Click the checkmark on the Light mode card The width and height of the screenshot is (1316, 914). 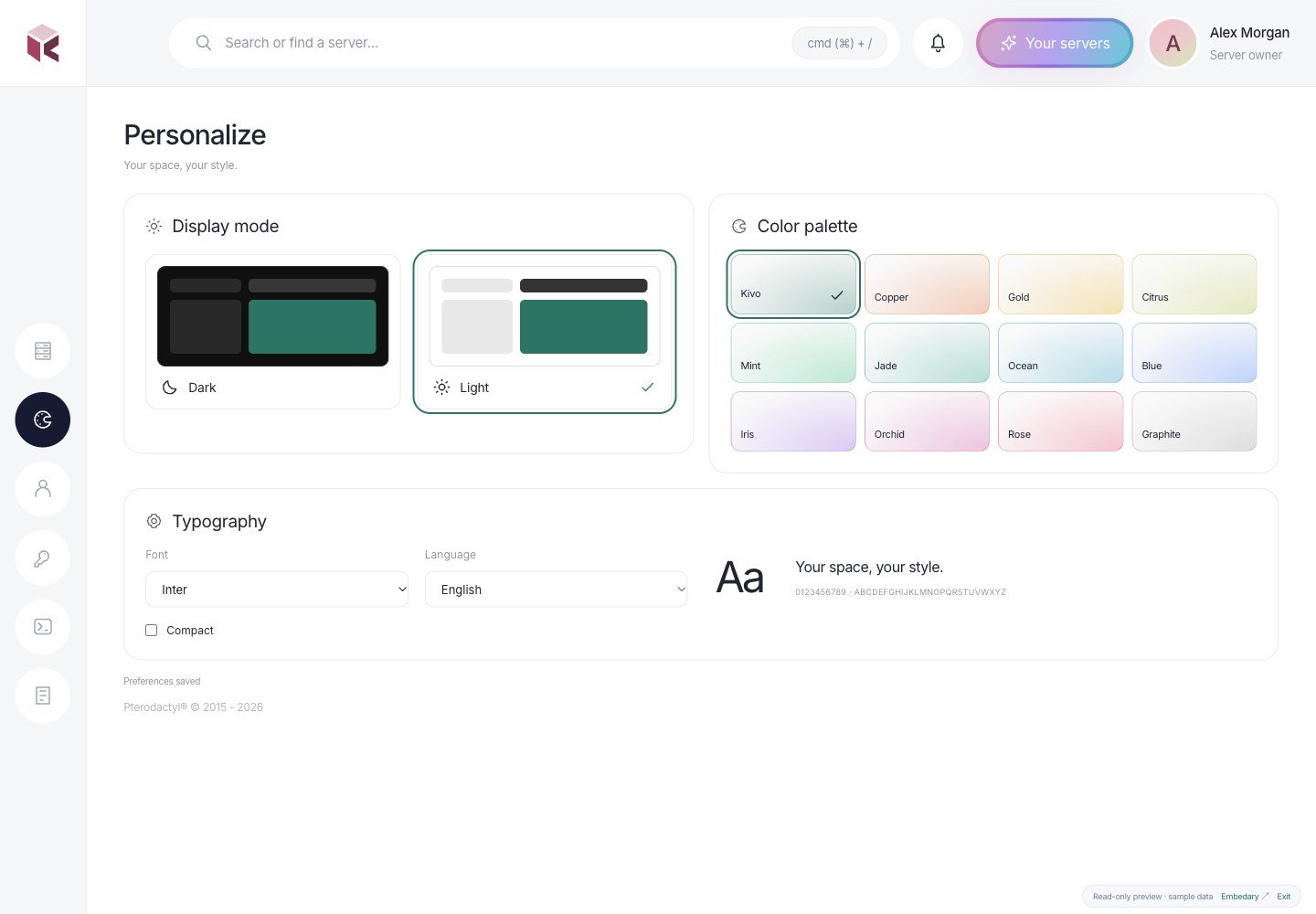[648, 388]
